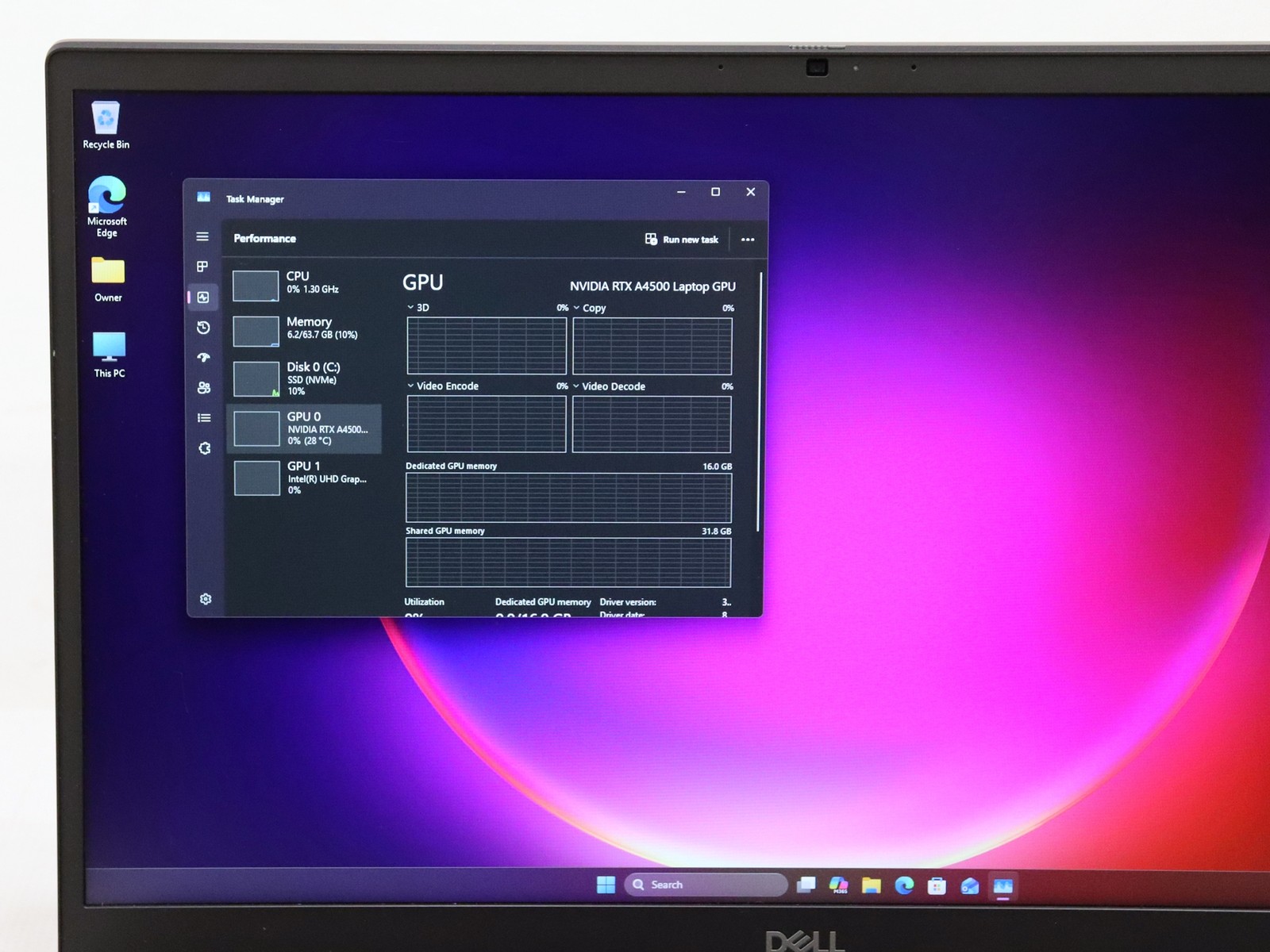Open App history page from sidebar
The width and height of the screenshot is (1270, 952).
point(203,328)
